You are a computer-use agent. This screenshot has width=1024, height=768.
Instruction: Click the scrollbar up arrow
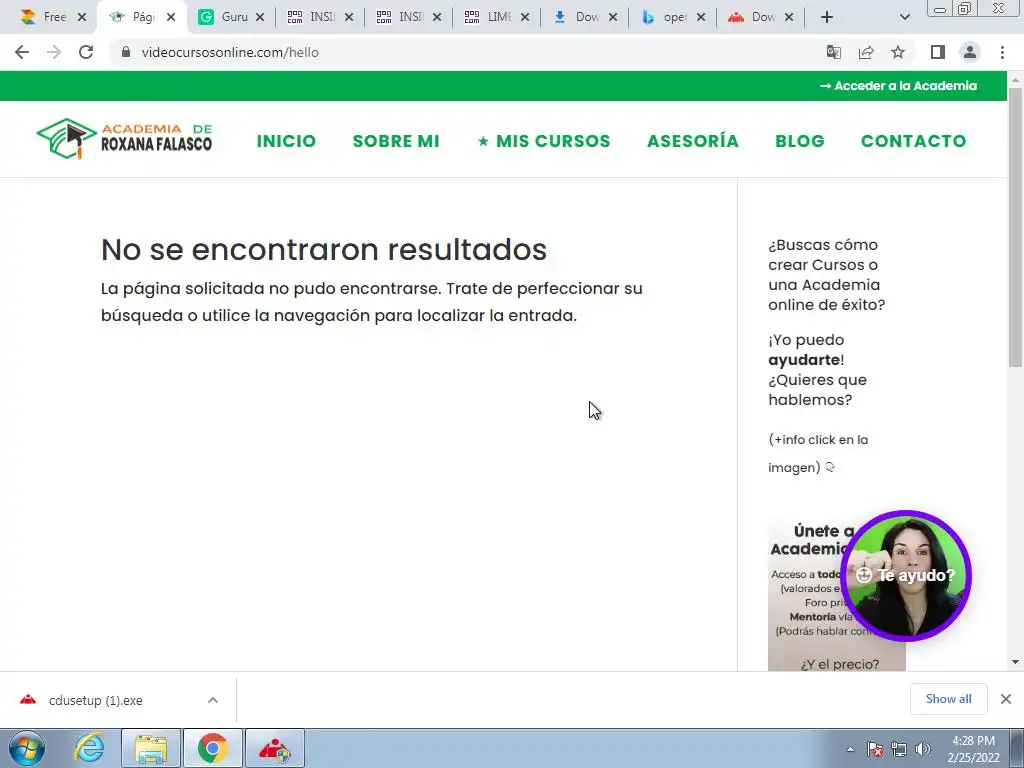(1015, 79)
